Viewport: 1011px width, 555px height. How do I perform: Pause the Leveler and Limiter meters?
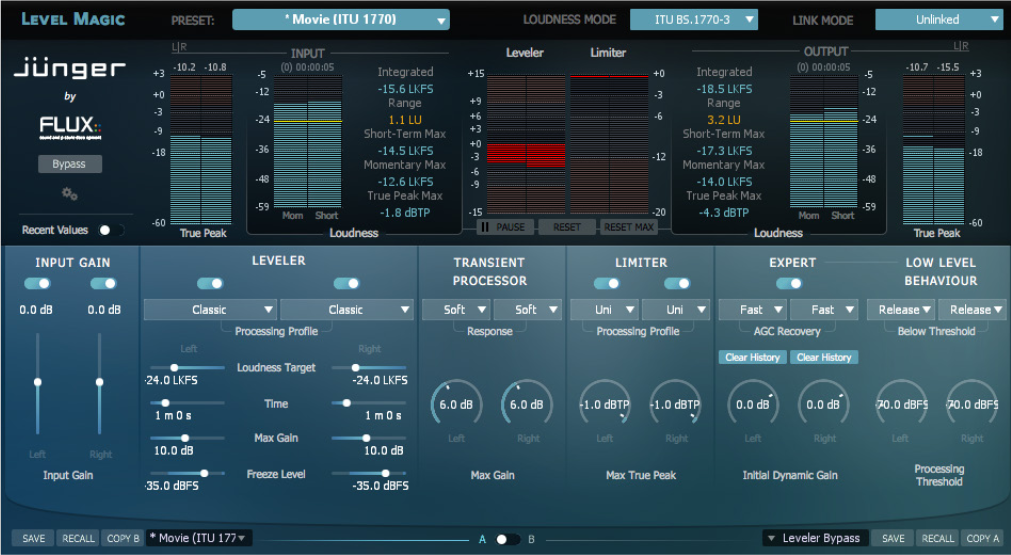(x=504, y=227)
